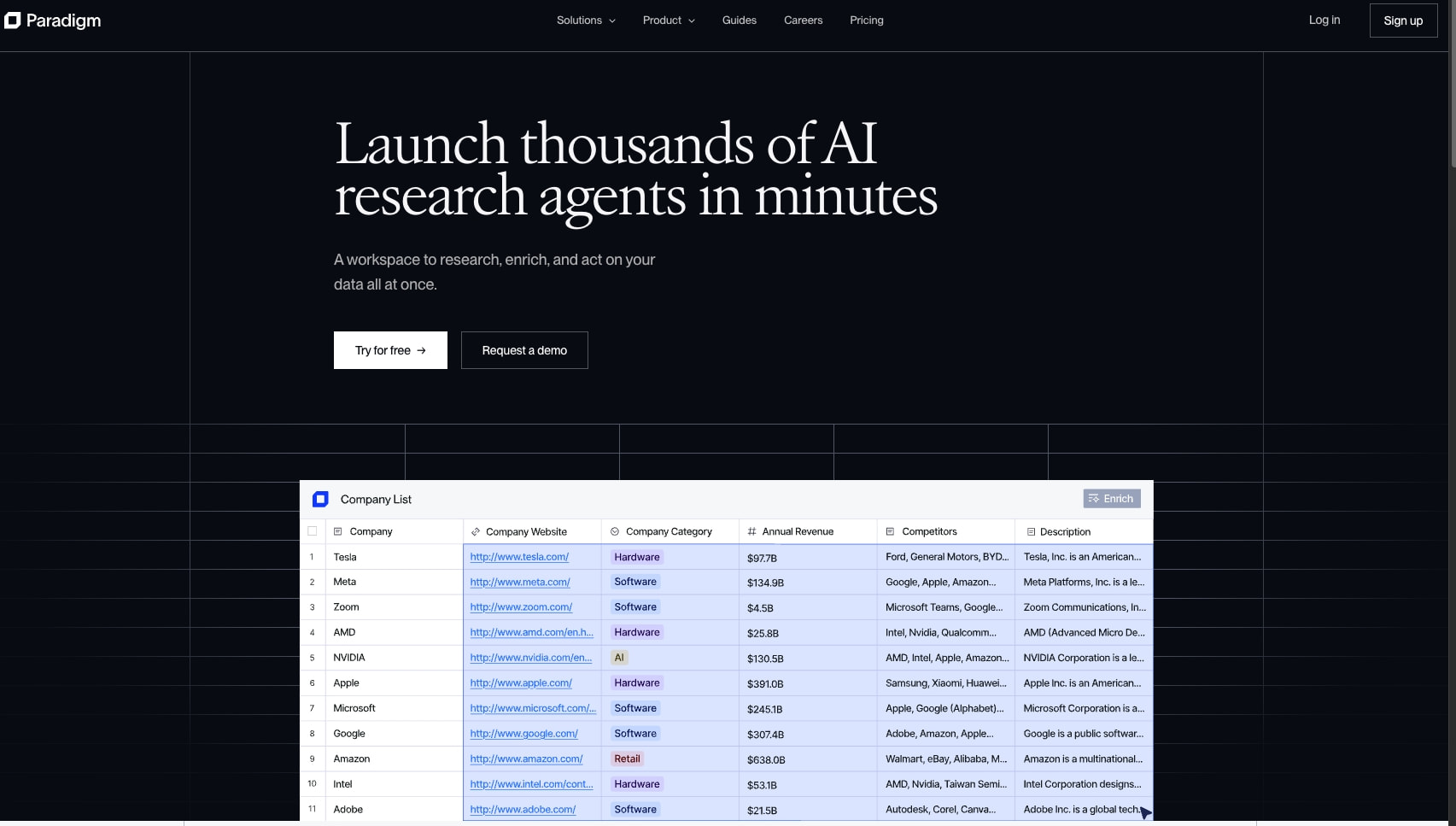Open the Pricing page
1456x826 pixels.
click(x=867, y=21)
